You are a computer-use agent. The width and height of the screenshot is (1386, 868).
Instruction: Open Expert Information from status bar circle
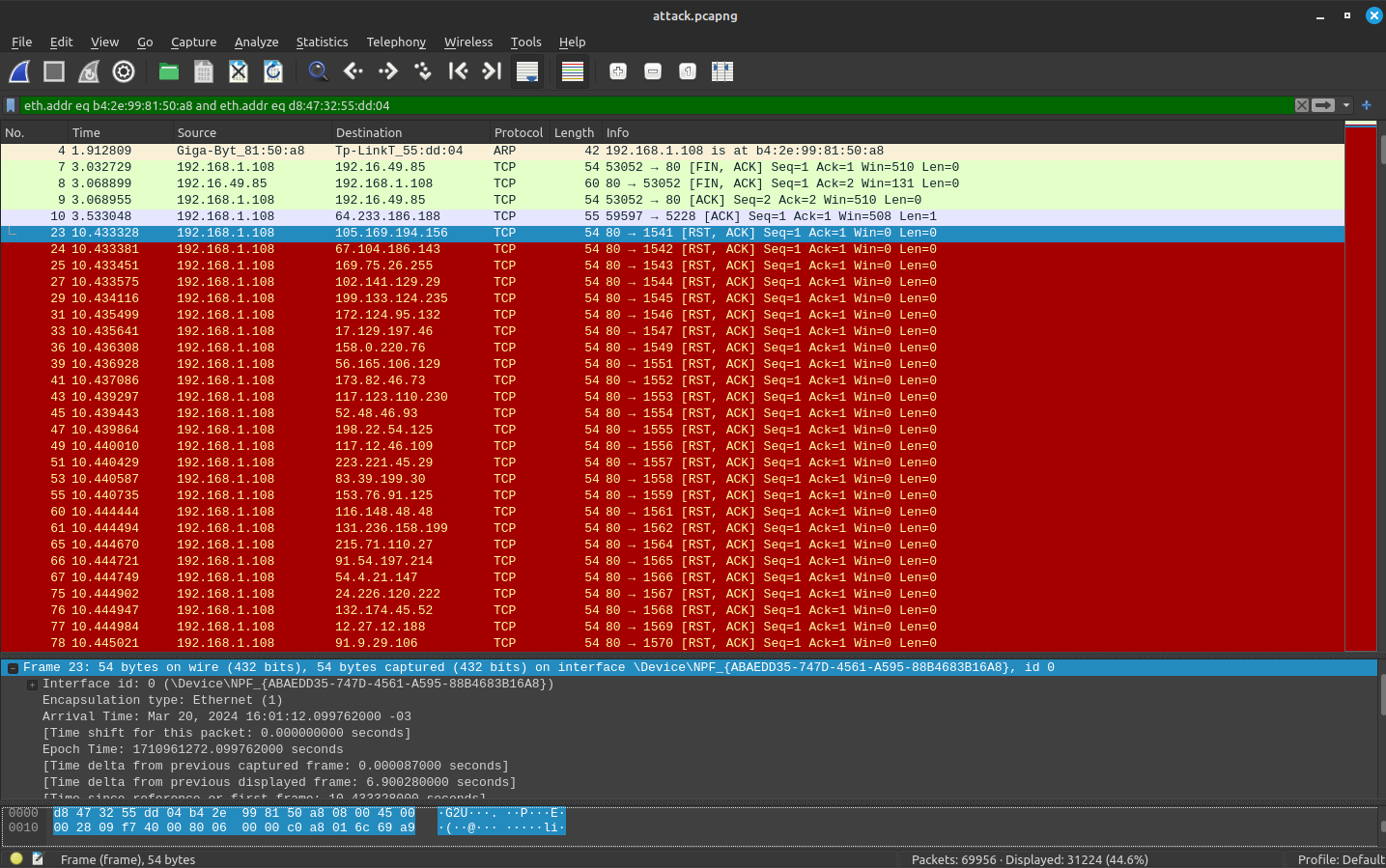(16, 858)
